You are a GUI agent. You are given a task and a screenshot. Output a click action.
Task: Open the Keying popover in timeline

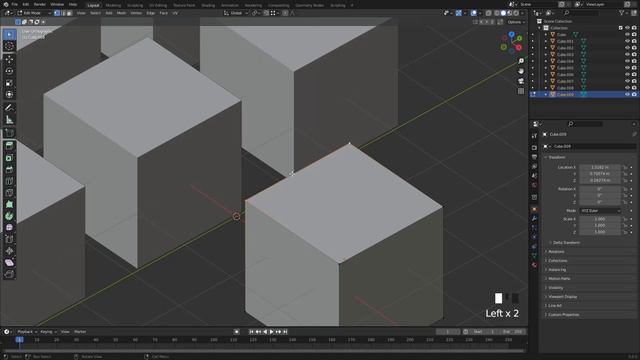48,332
